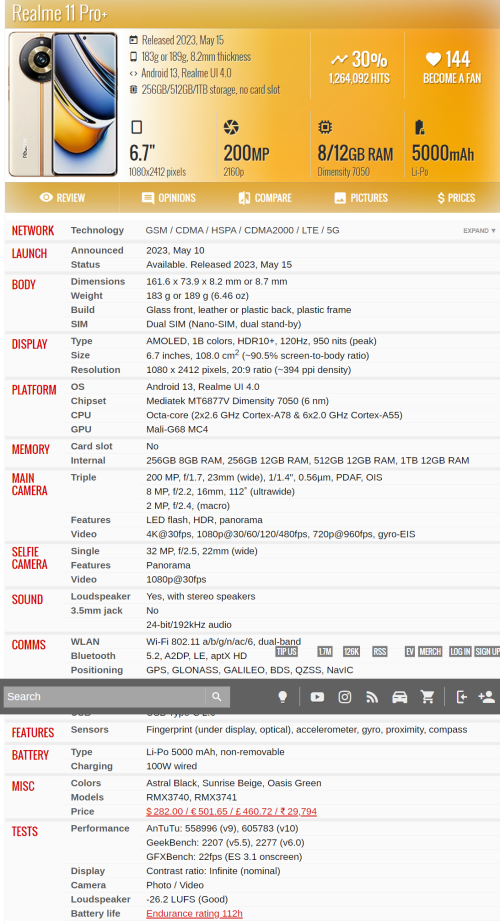Open the merch shopping cart icon
500x924 pixels.
coord(427,697)
